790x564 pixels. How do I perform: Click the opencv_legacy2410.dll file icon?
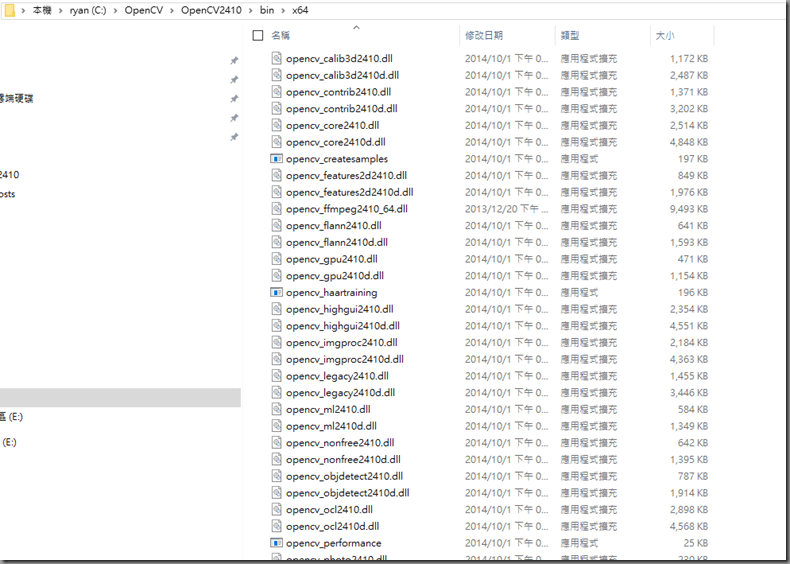276,375
